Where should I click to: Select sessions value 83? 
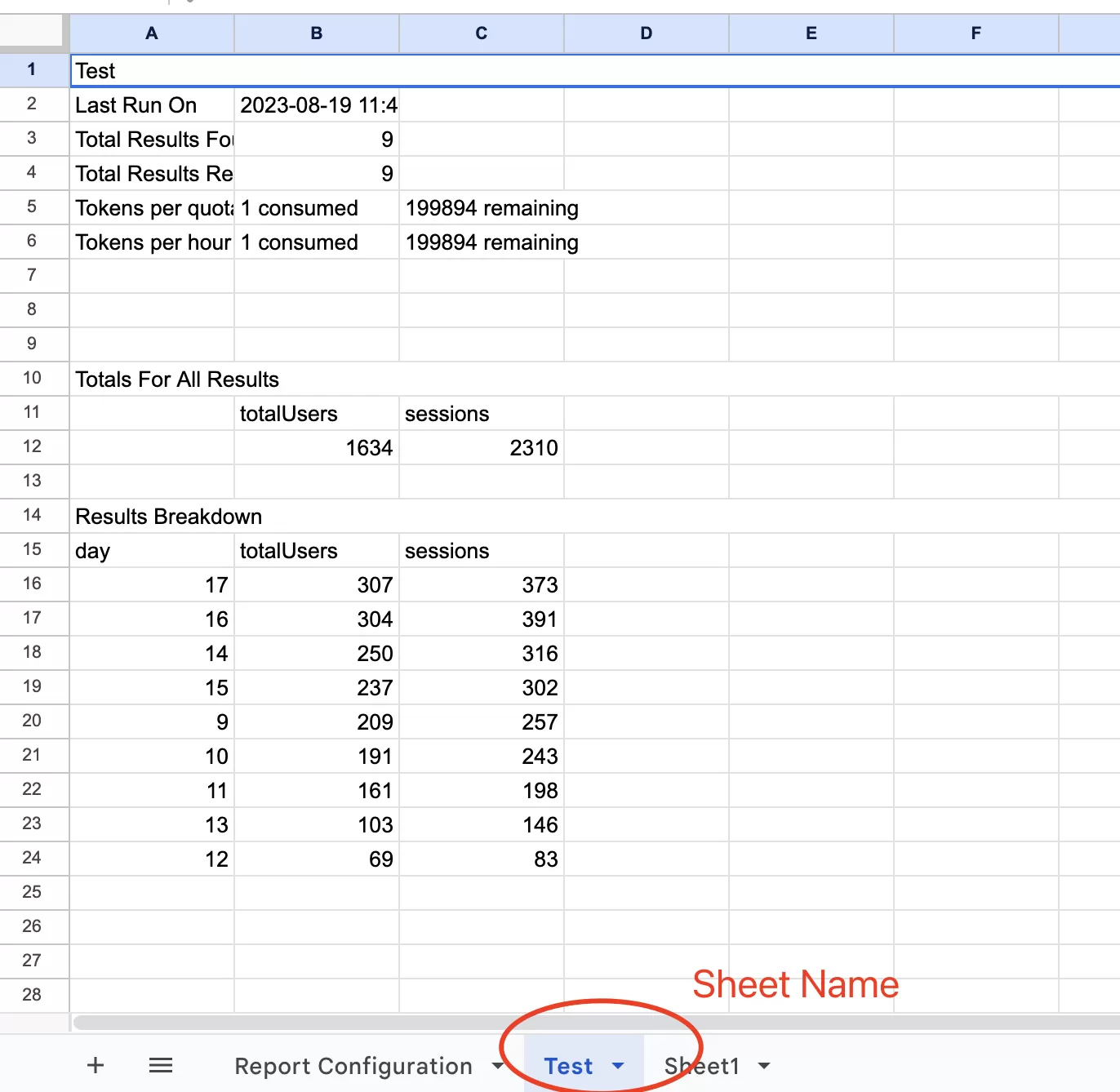click(482, 859)
